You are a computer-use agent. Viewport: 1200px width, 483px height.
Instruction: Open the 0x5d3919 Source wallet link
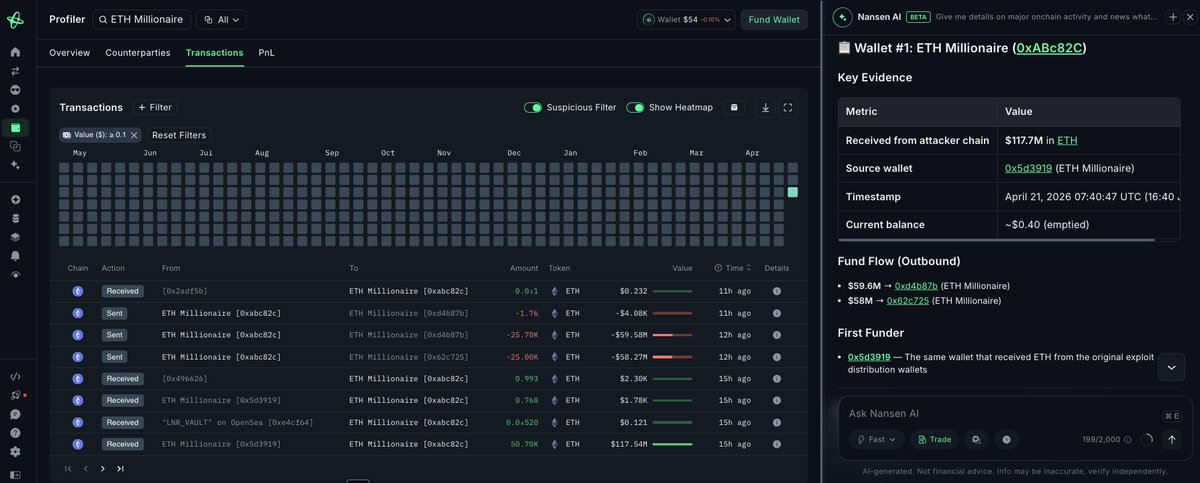coord(1026,168)
